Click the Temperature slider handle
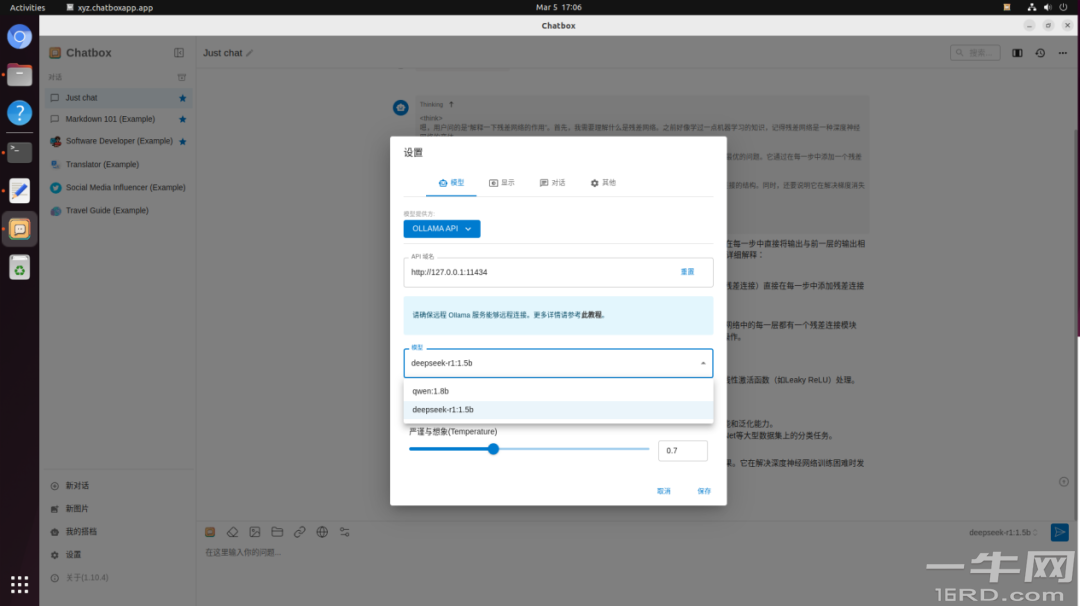Image resolution: width=1080 pixels, height=606 pixels. pos(493,449)
